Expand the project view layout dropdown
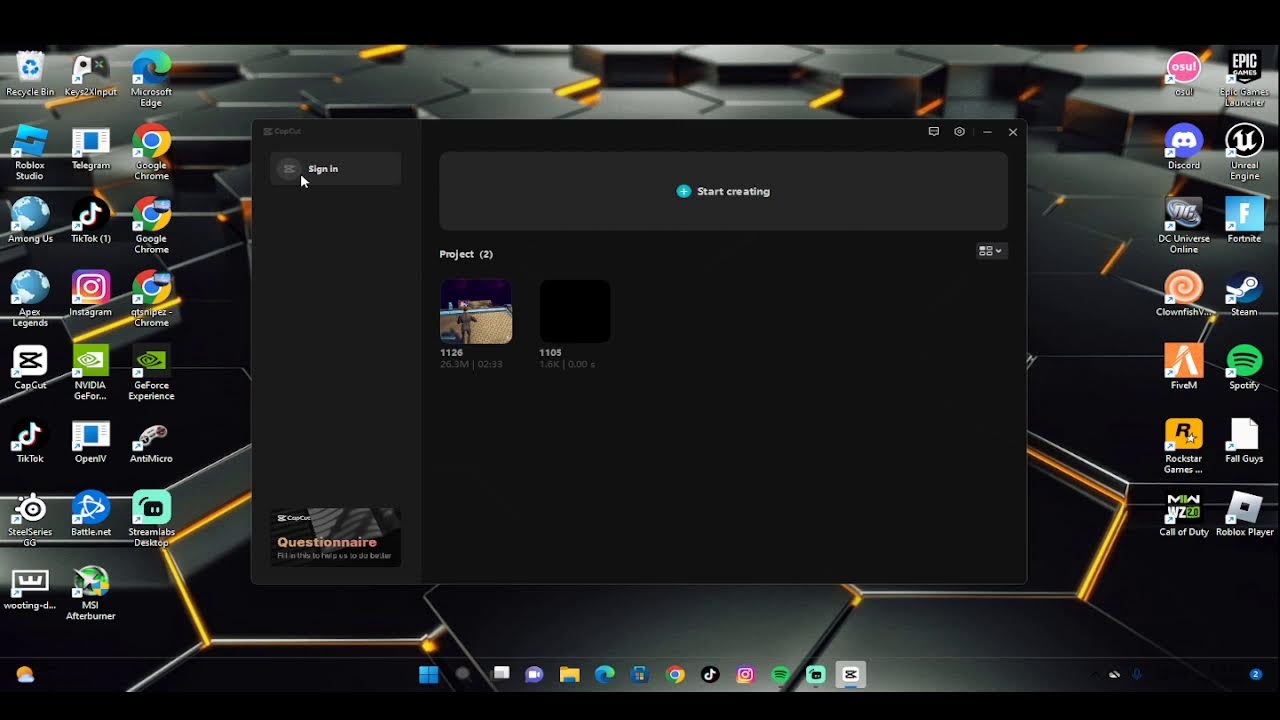This screenshot has height=720, width=1280. tap(990, 251)
